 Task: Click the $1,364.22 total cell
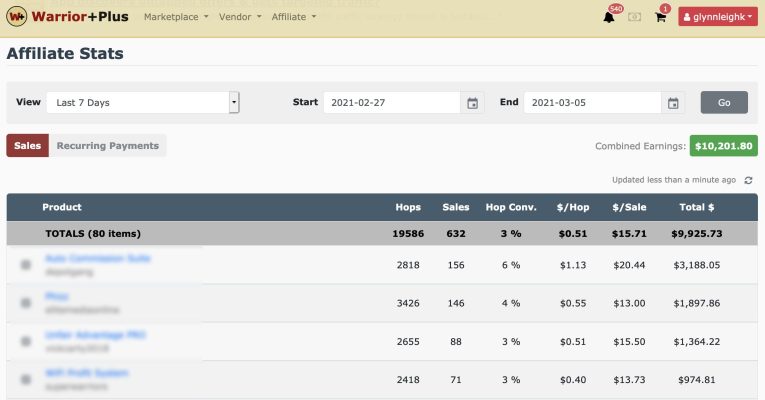coord(697,341)
